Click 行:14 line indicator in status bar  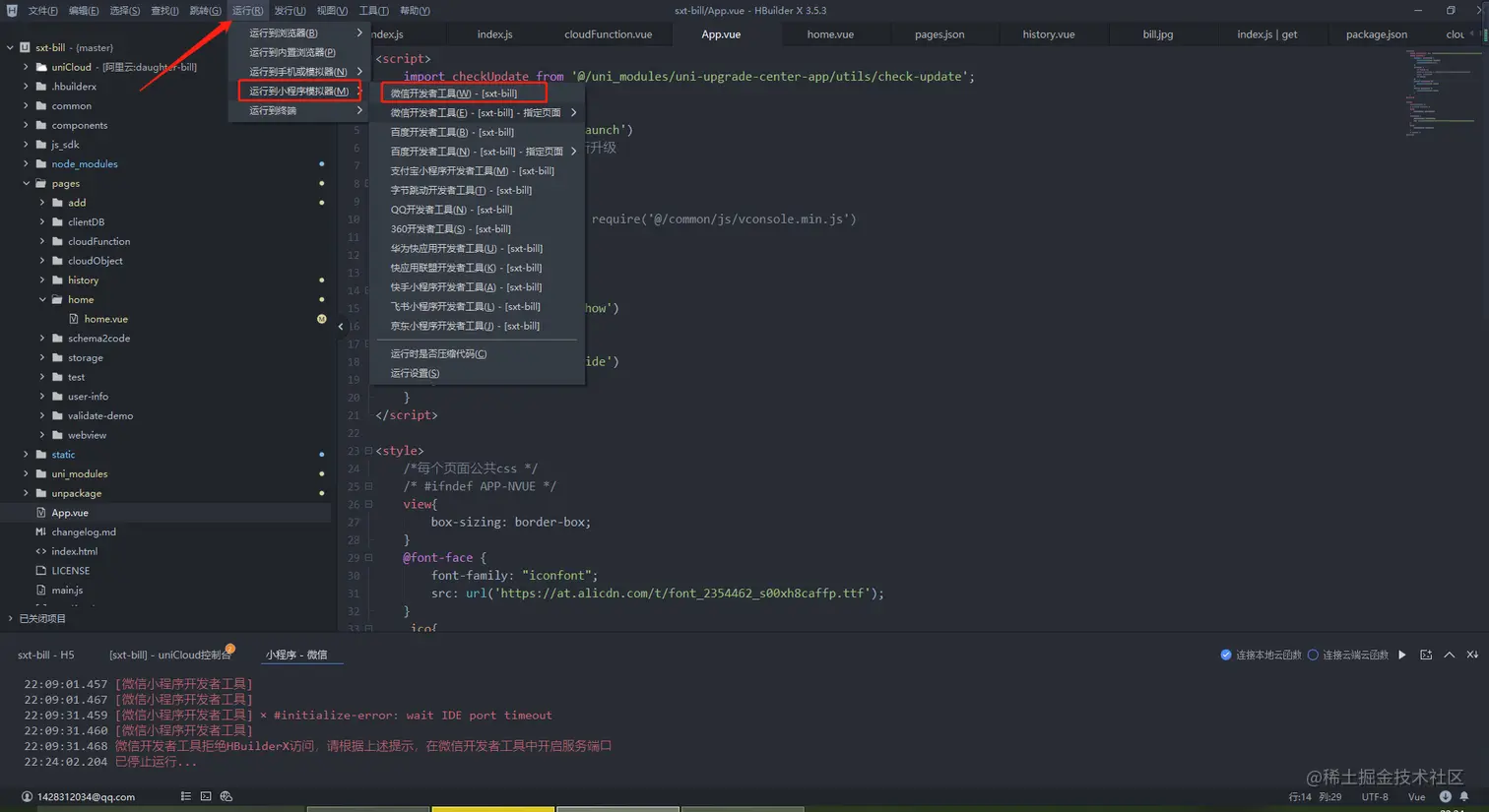click(1300, 797)
